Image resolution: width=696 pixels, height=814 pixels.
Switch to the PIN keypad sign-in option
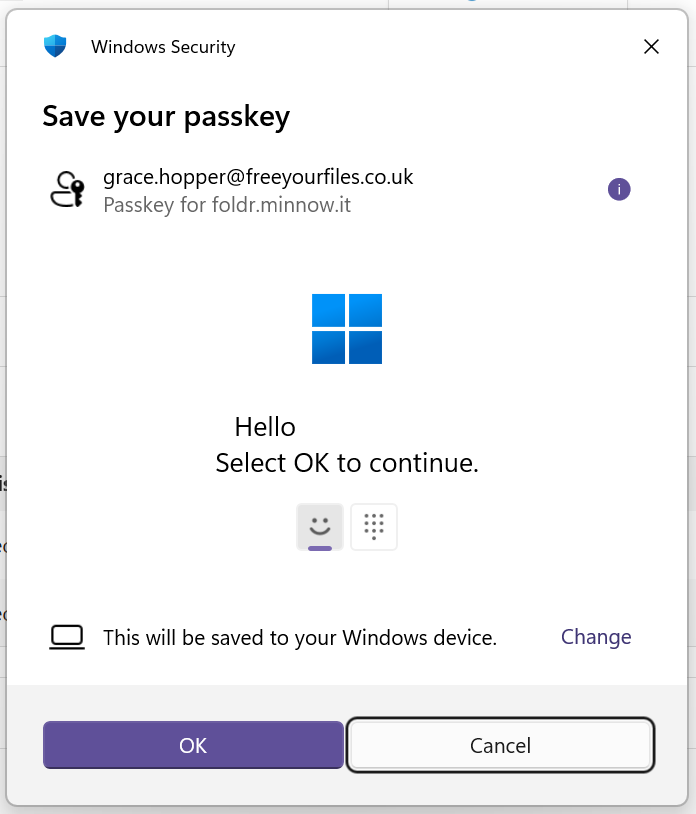coord(374,526)
